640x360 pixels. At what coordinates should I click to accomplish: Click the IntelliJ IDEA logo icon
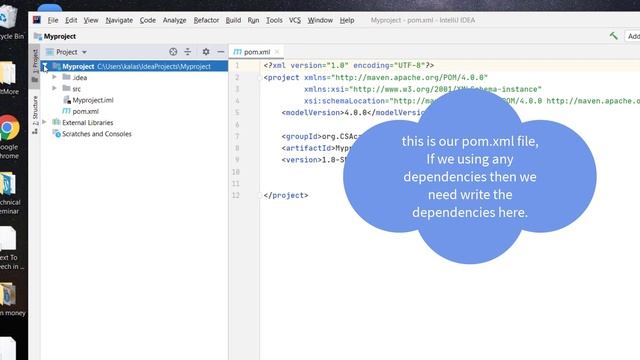point(37,20)
